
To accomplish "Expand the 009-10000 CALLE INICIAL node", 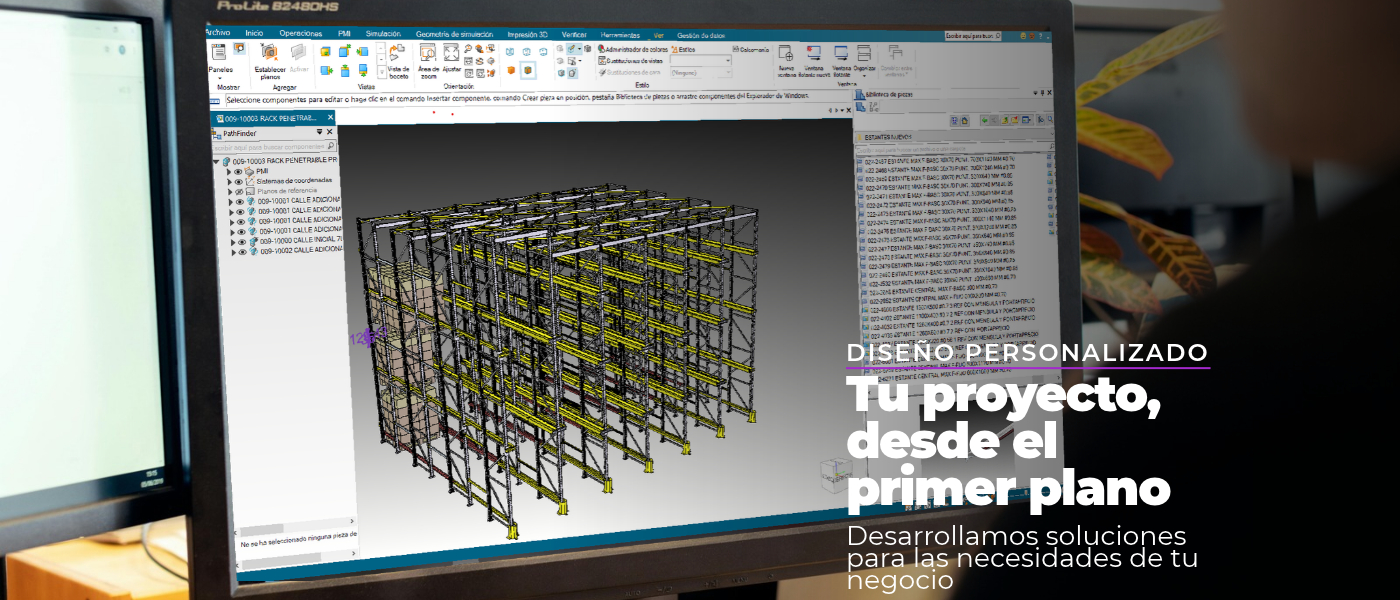I will pos(233,242).
